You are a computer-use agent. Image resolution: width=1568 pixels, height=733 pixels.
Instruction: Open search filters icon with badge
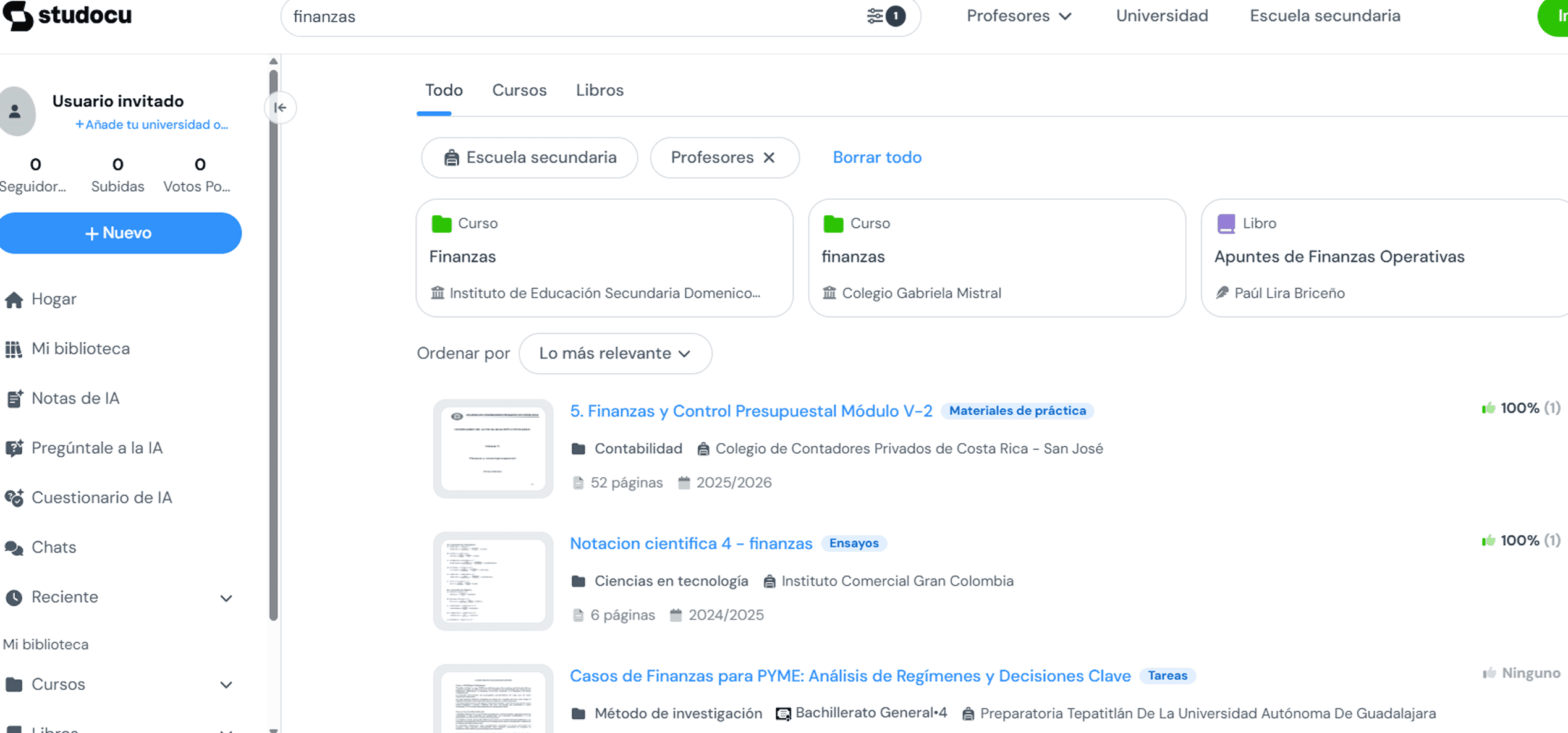886,16
